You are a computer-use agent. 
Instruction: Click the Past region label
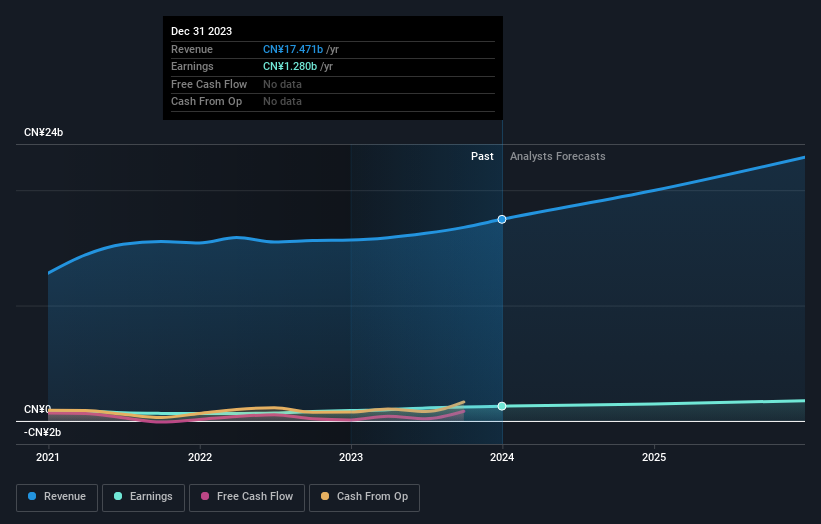click(482, 157)
